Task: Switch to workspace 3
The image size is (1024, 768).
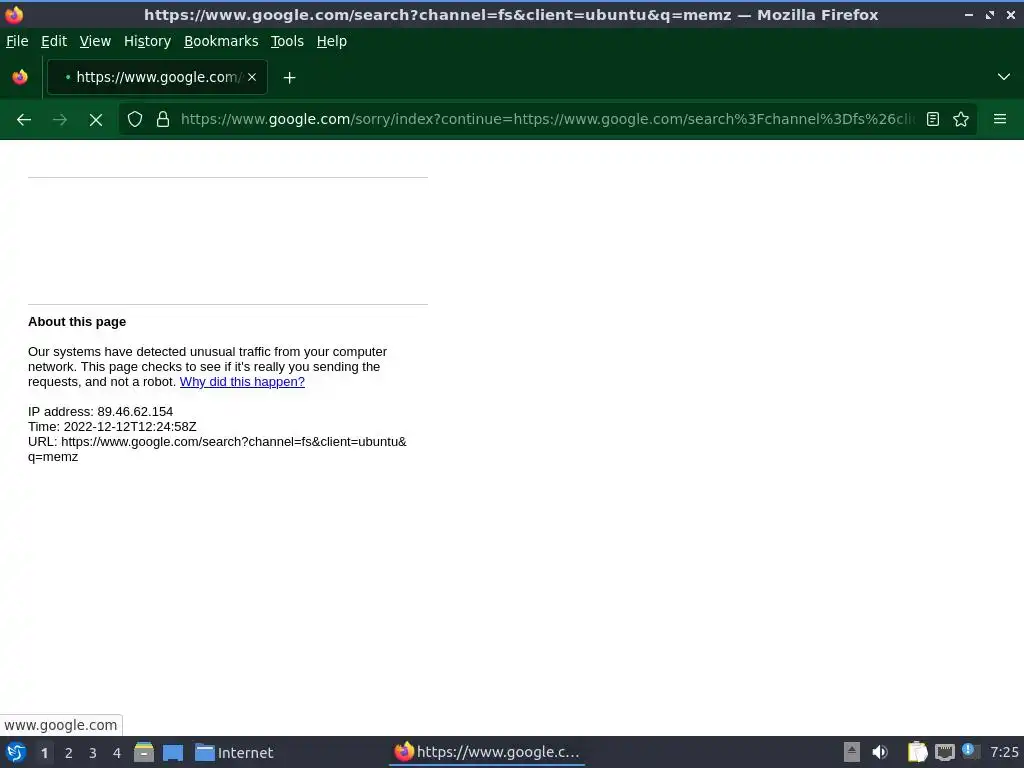Action: (93, 753)
